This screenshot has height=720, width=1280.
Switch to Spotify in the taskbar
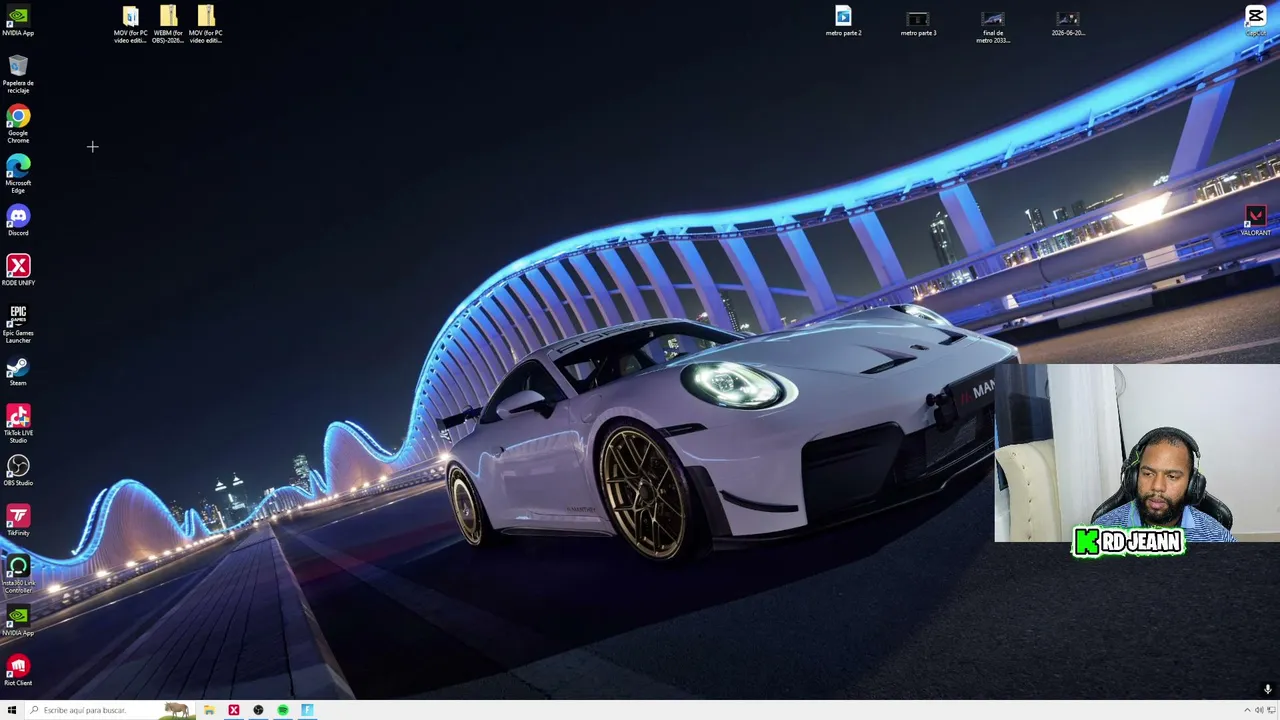click(x=283, y=710)
